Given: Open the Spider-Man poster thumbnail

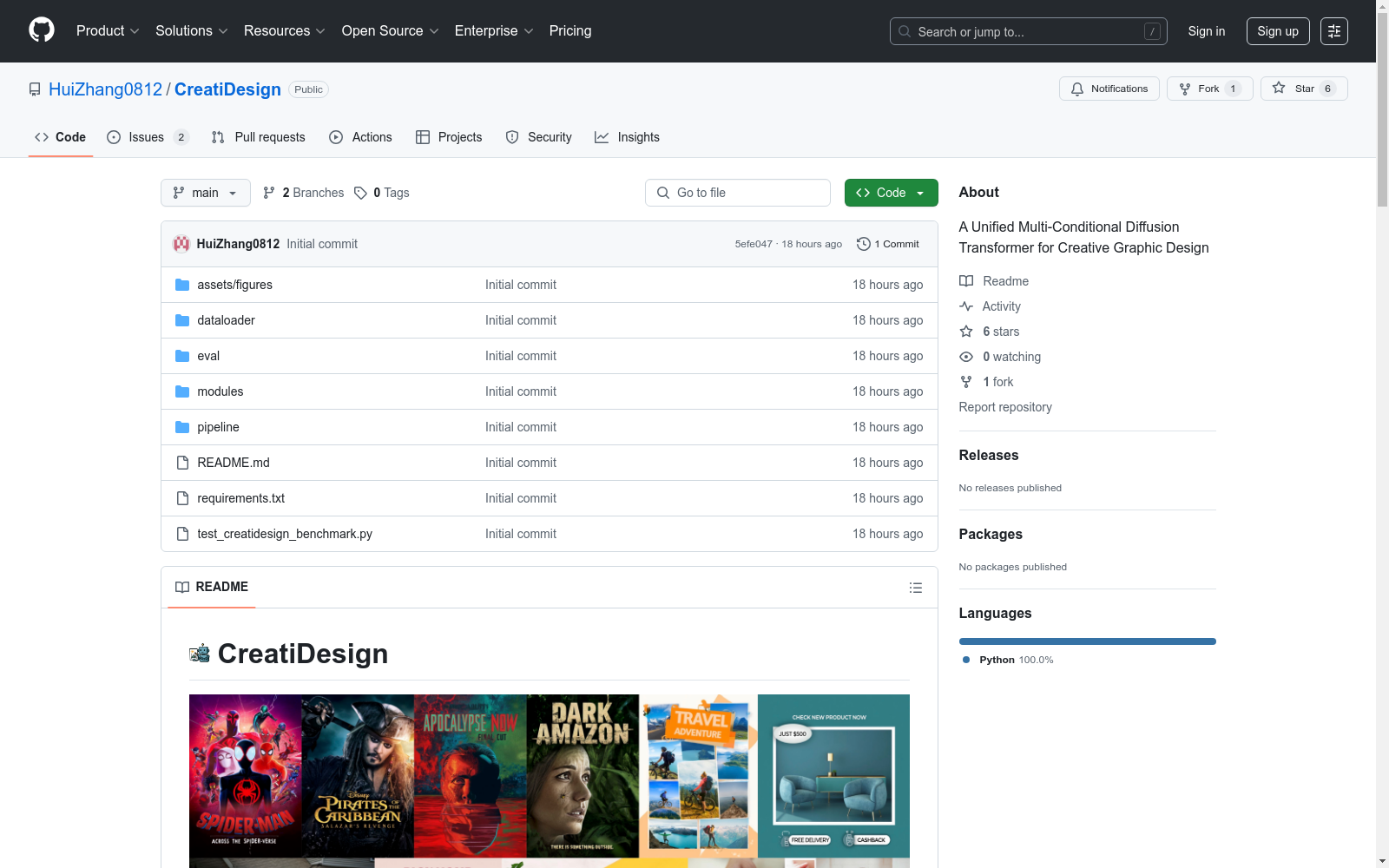Looking at the screenshot, I should coord(245,776).
